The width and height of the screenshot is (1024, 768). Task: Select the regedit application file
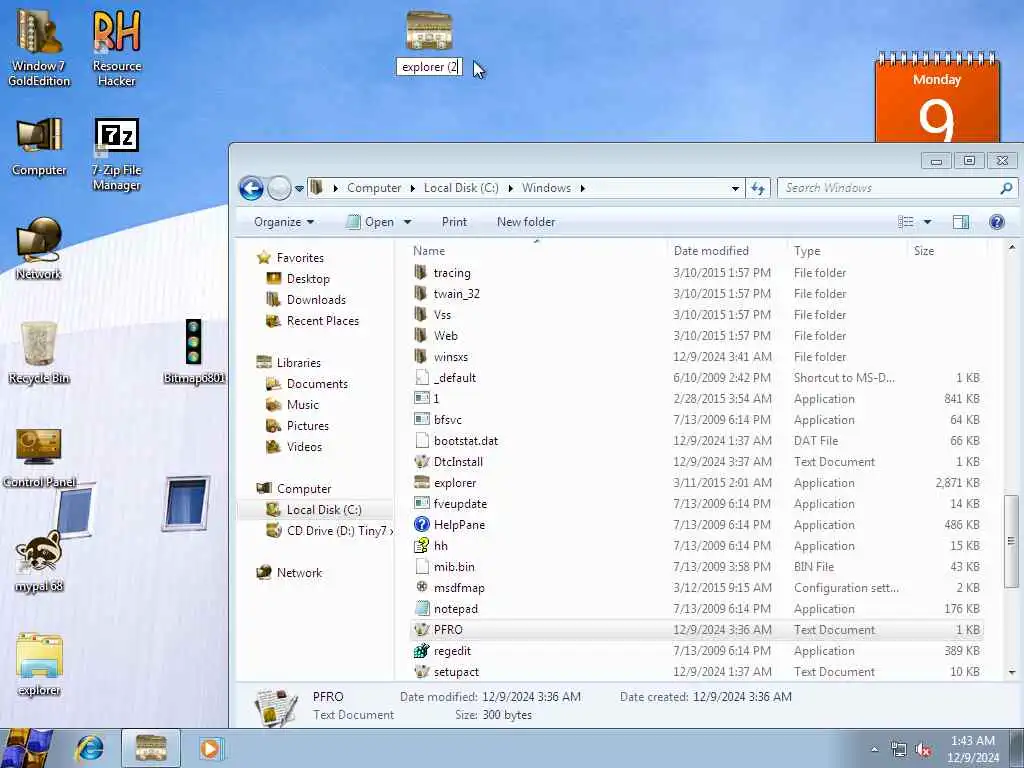697,650
